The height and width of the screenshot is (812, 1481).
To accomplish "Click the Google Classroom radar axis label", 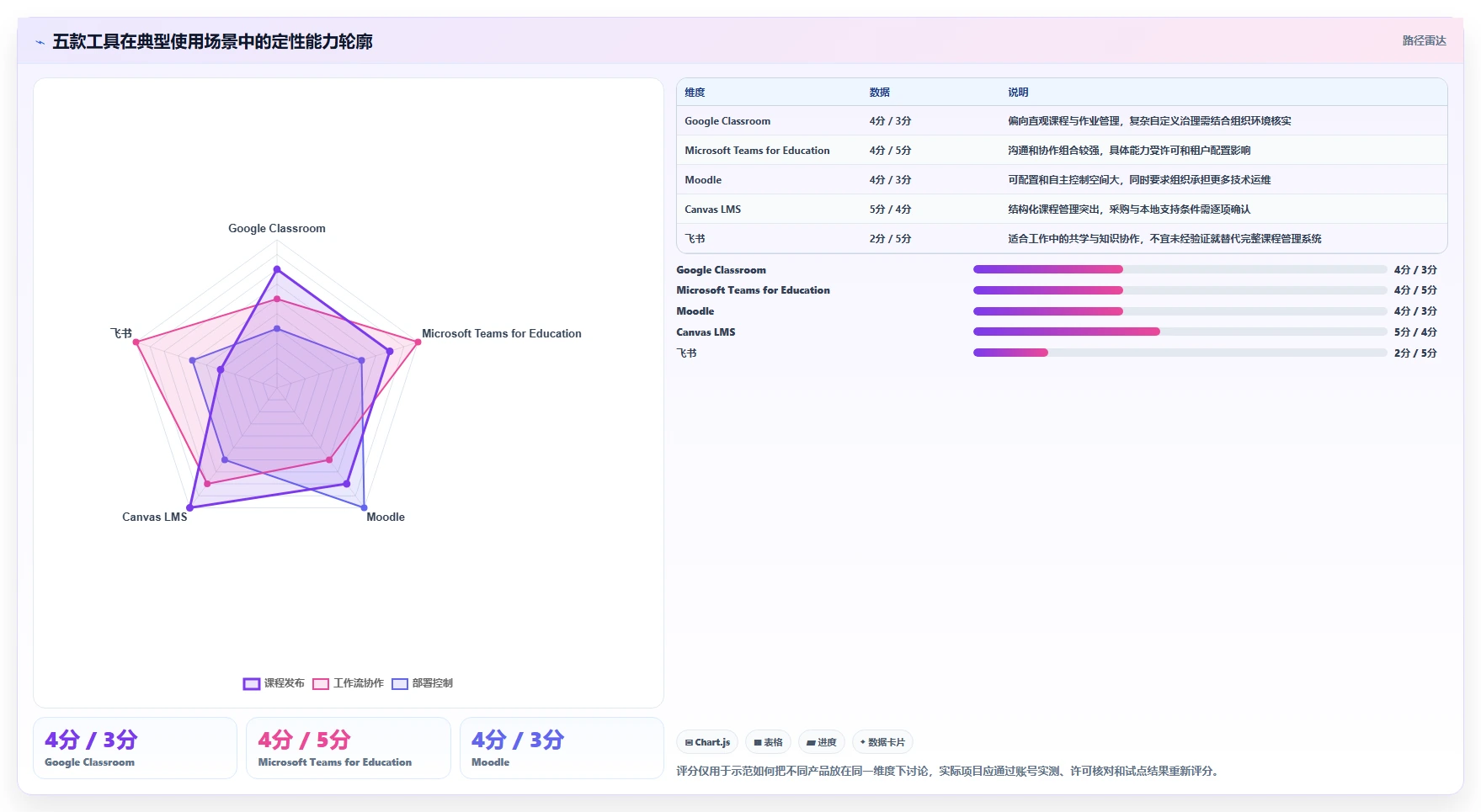I will click(x=277, y=228).
